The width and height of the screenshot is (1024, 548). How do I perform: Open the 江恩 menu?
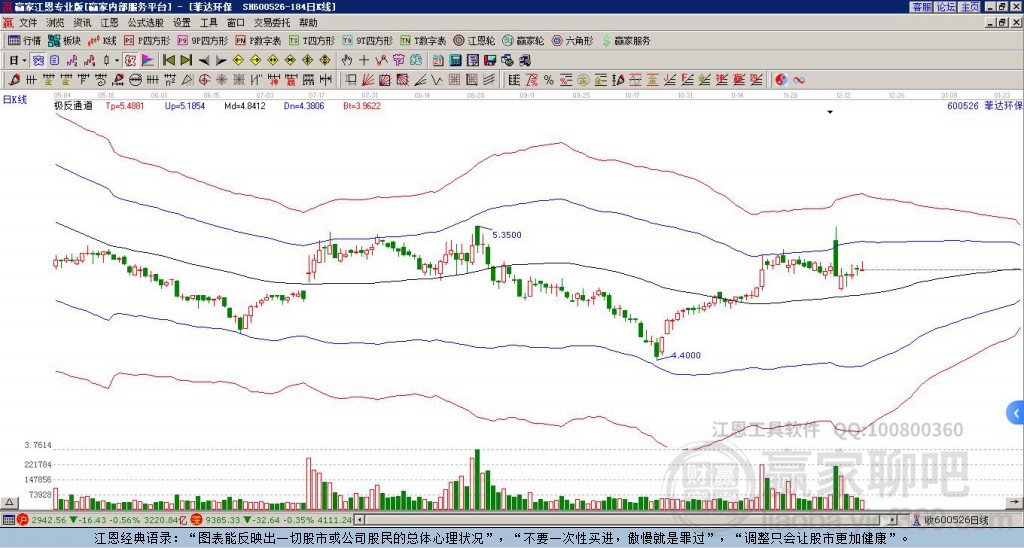point(109,23)
